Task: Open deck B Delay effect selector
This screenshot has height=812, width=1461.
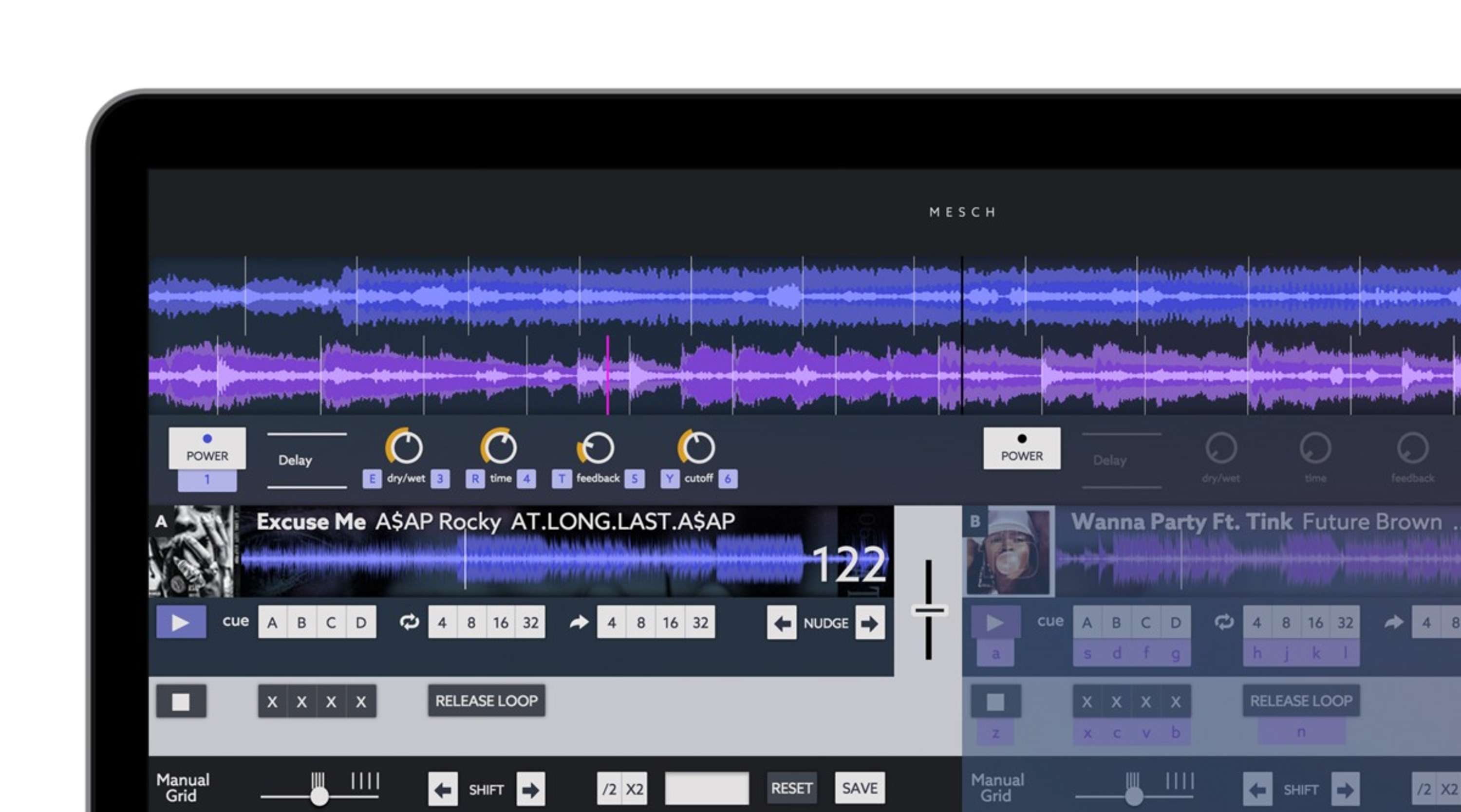Action: click(1121, 460)
